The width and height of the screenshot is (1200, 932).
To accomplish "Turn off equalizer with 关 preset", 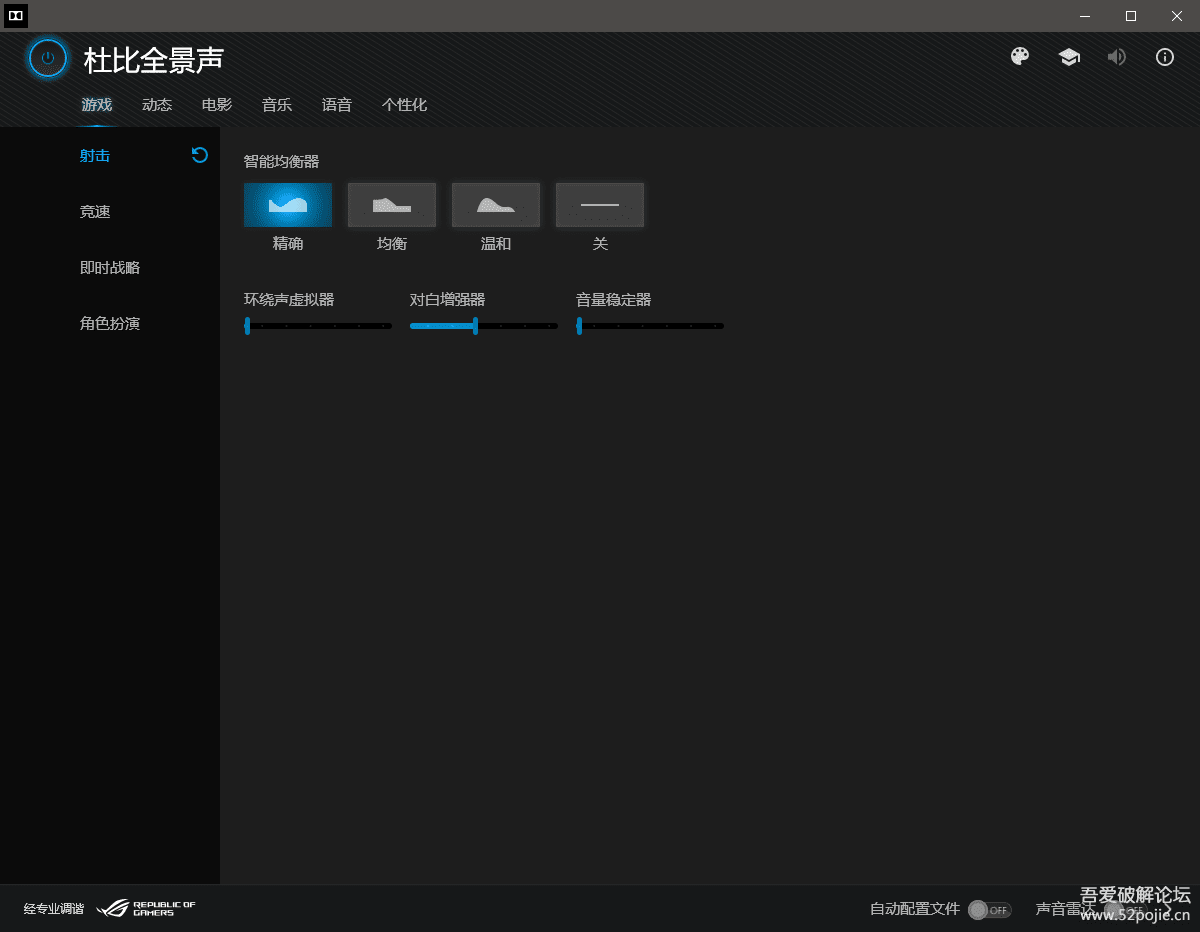I will click(x=600, y=205).
